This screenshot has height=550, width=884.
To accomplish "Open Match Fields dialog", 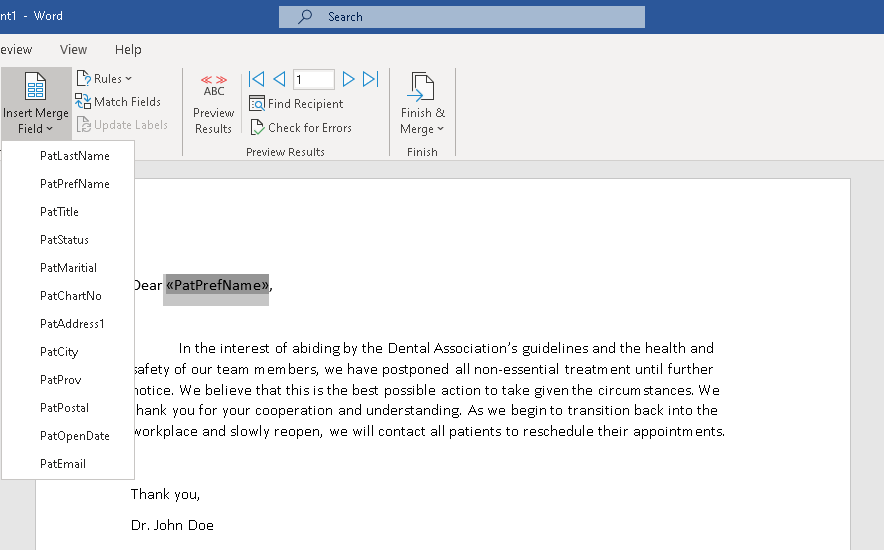I will 118,102.
